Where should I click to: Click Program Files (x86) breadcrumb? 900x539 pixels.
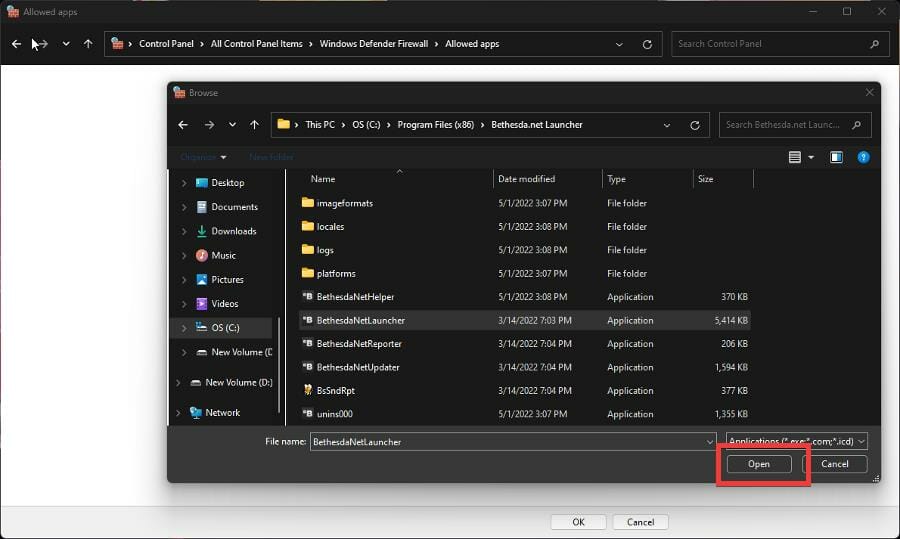coord(436,125)
